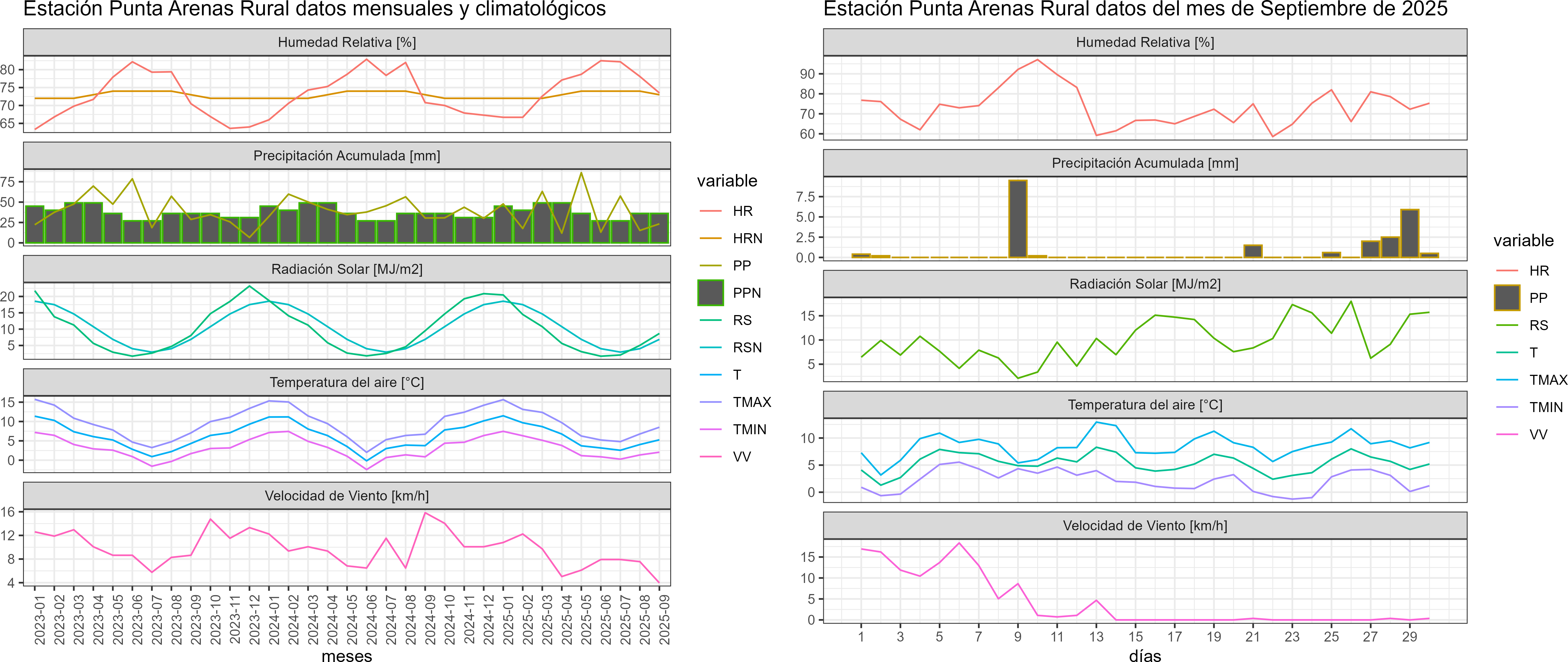The height and width of the screenshot is (662, 1568).
Task: Click the 2024-09 x-axis month label
Action: (430, 619)
